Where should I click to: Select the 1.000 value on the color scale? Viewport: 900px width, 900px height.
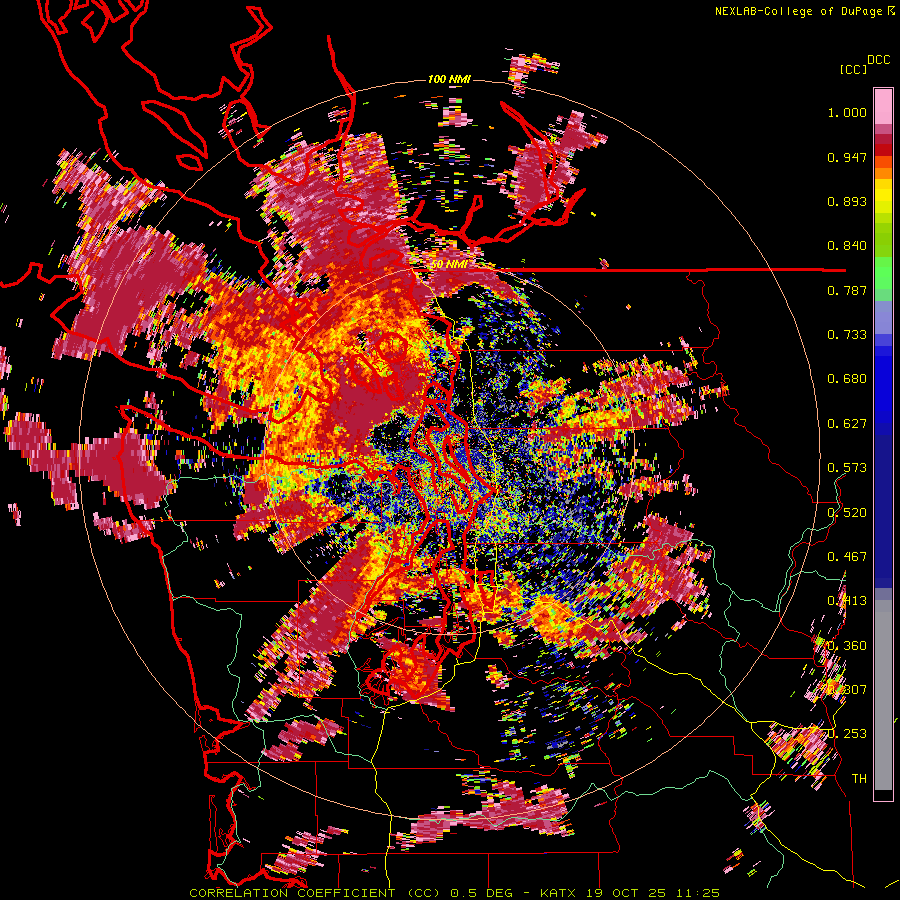(847, 112)
